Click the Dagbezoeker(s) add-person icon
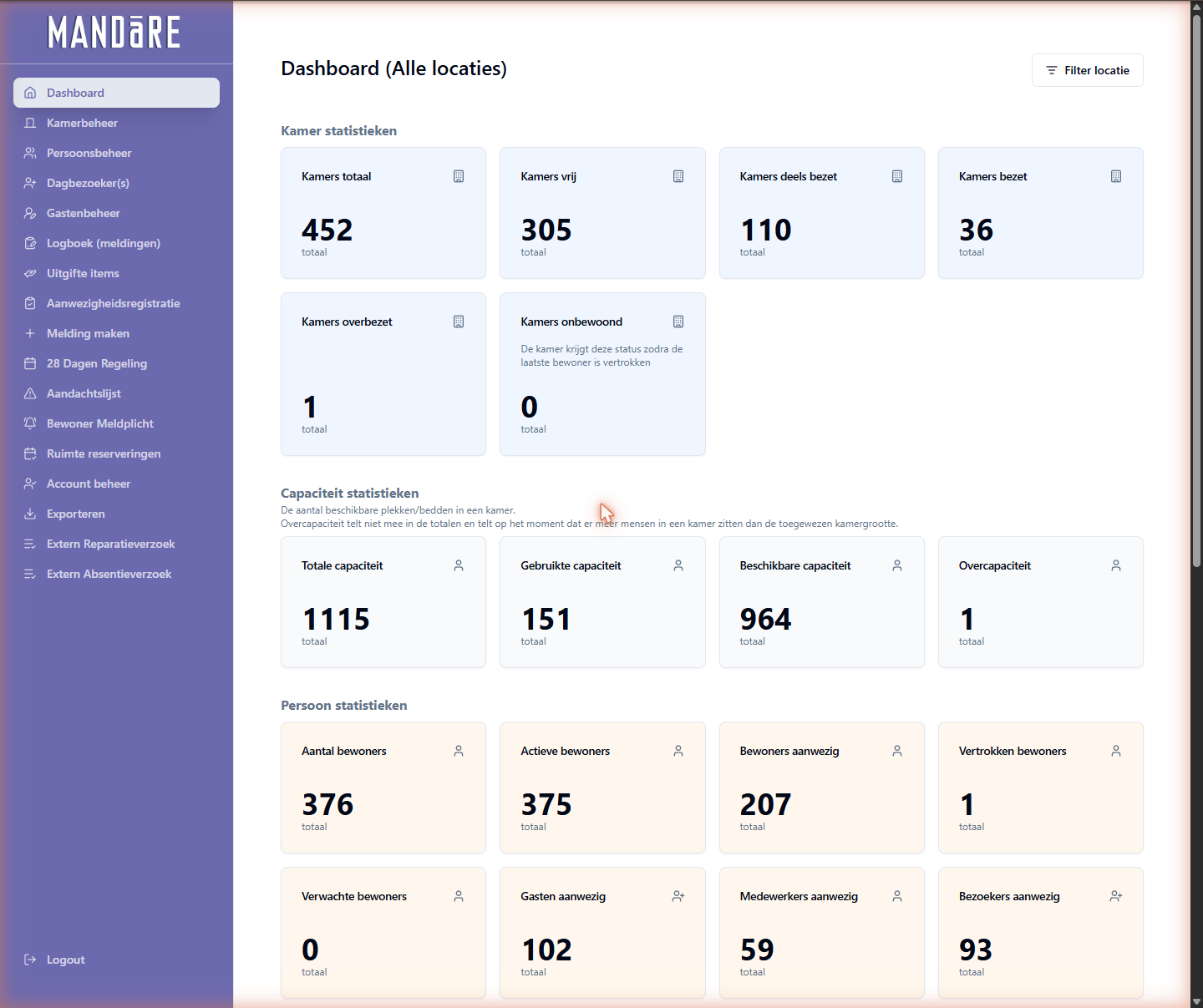The height and width of the screenshot is (1008, 1203). point(30,183)
